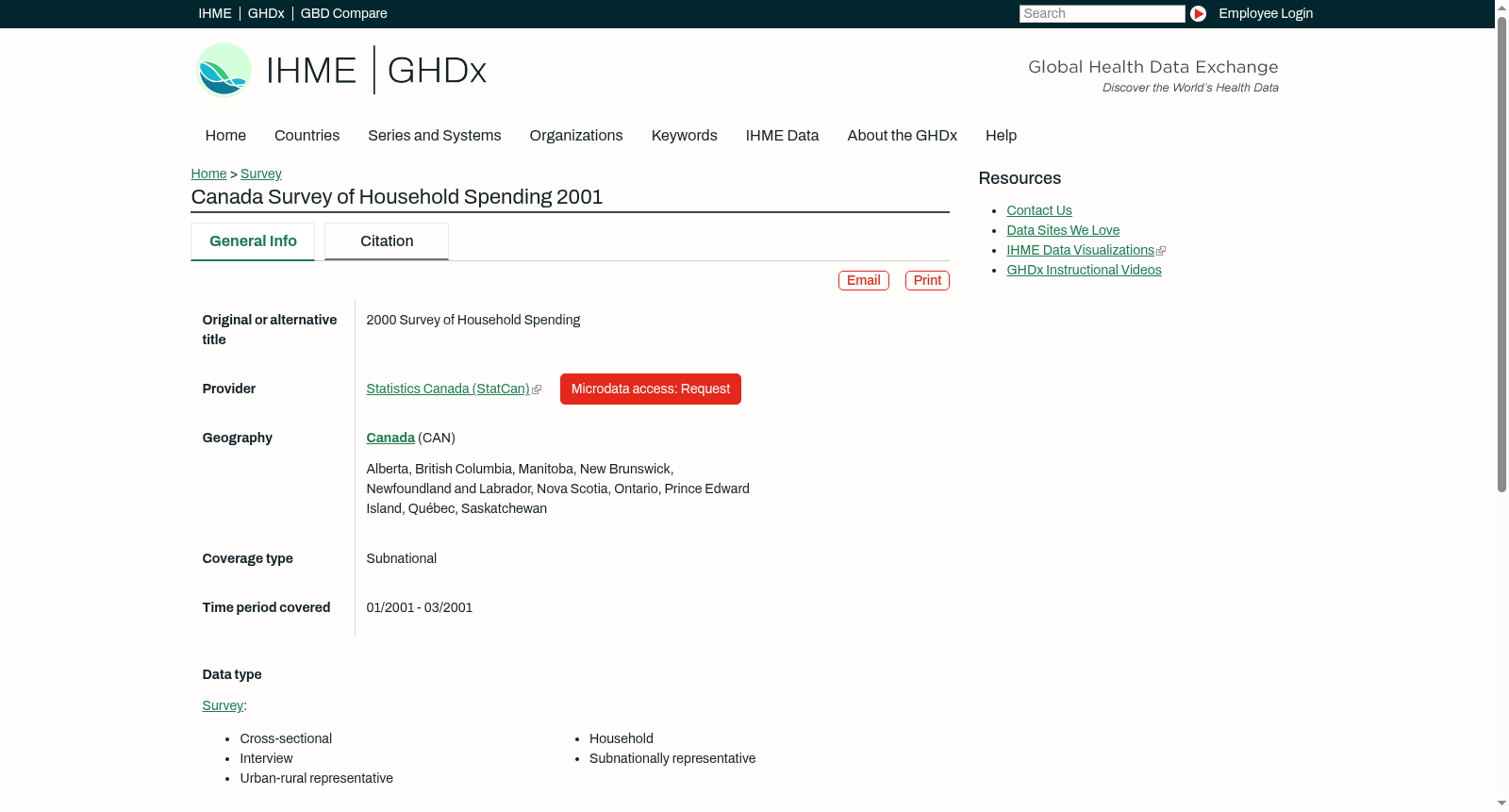Open the IHME link in top bar
This screenshot has height=812, width=1509.
[x=215, y=13]
